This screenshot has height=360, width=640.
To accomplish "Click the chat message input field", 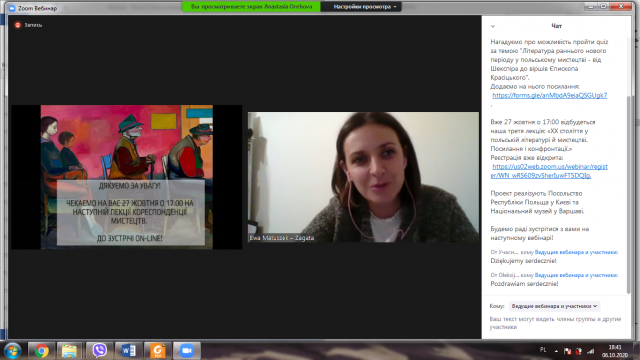I will click(x=556, y=323).
